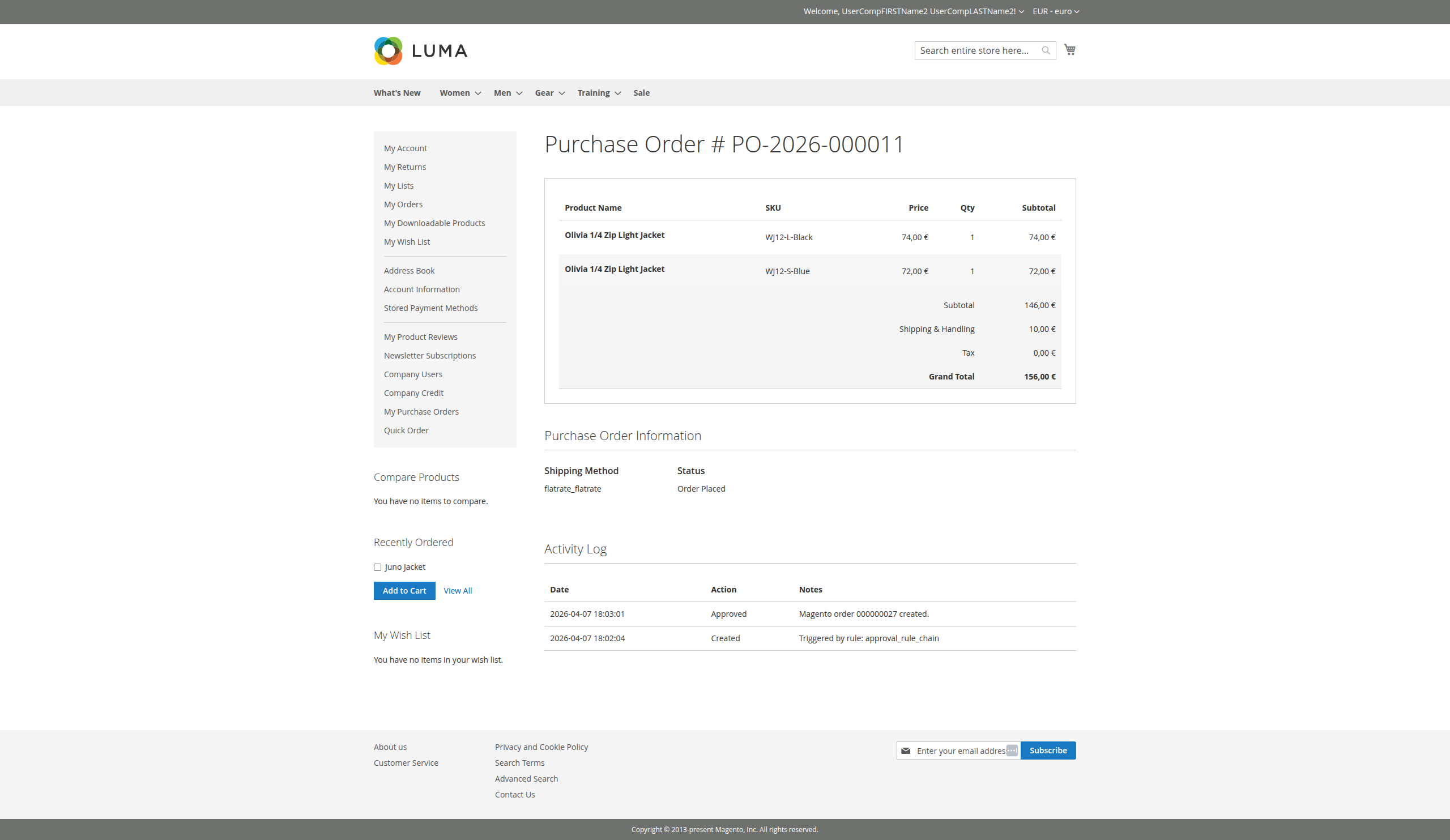Screen dimensions: 1450x840
Task: Open the Training menu
Action: pos(596,93)
